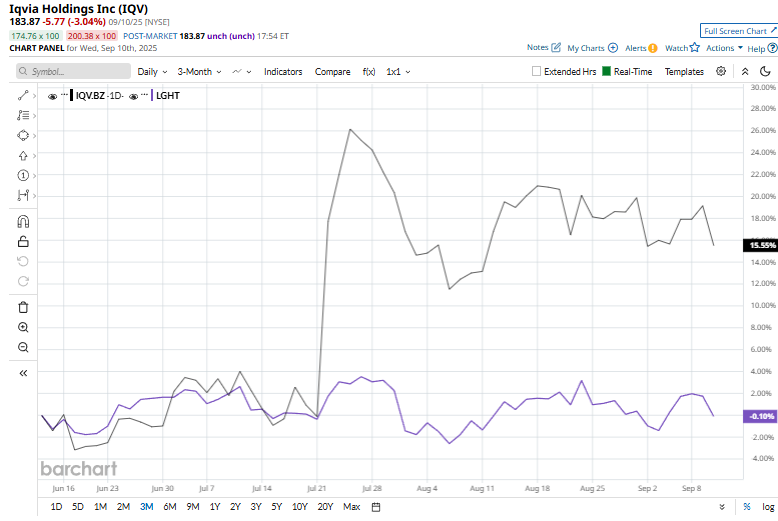Expand the bottom double chevron panel
778x521 pixels.
pyautogui.click(x=722, y=507)
